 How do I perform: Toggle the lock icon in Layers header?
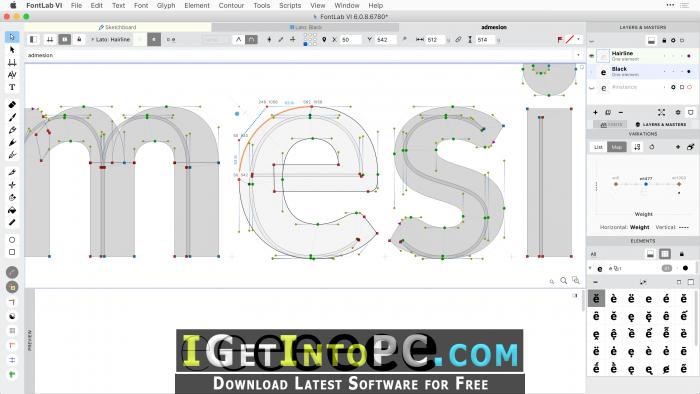664,41
